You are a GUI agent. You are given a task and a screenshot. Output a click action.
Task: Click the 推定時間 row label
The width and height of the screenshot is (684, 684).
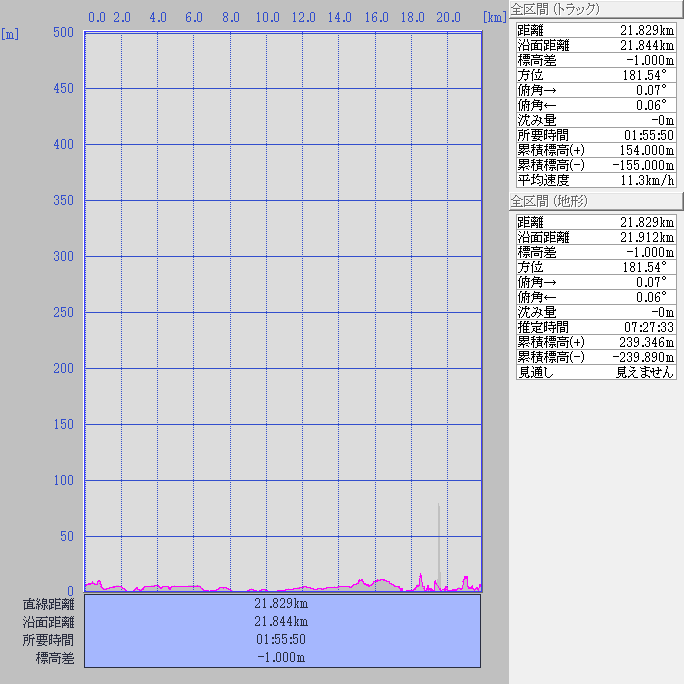(544, 327)
